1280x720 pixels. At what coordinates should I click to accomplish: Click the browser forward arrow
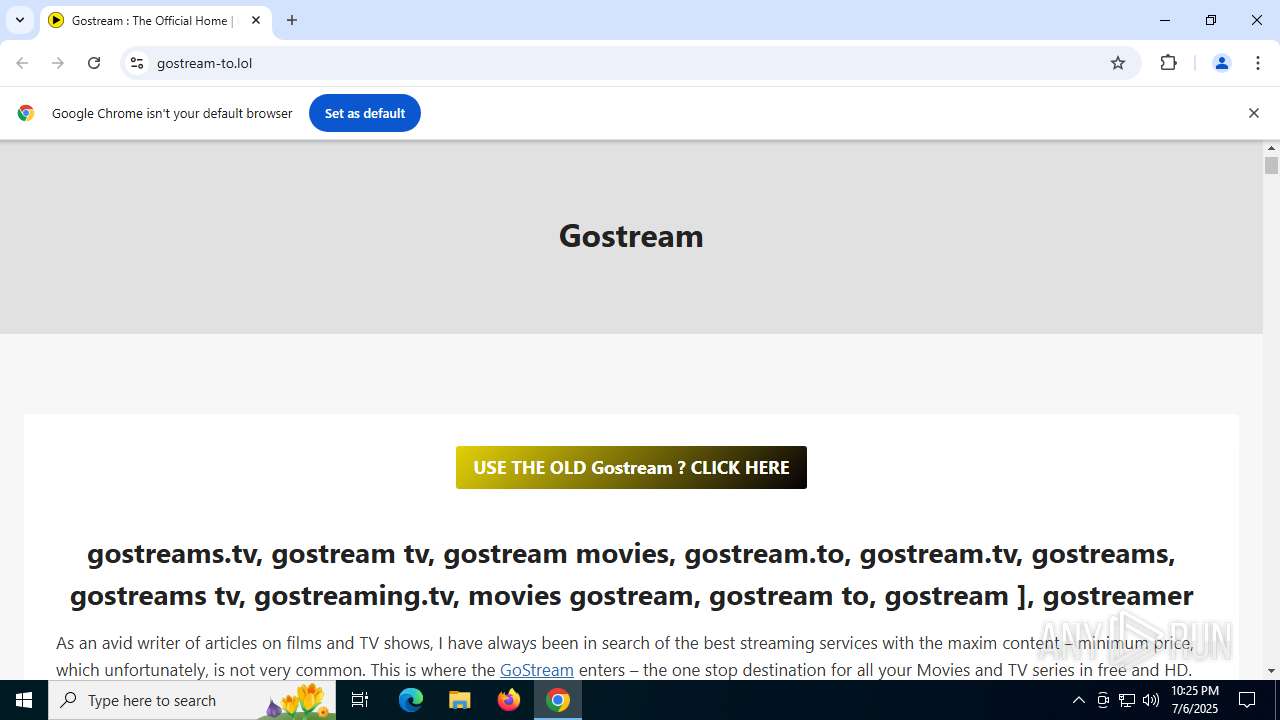pos(58,63)
